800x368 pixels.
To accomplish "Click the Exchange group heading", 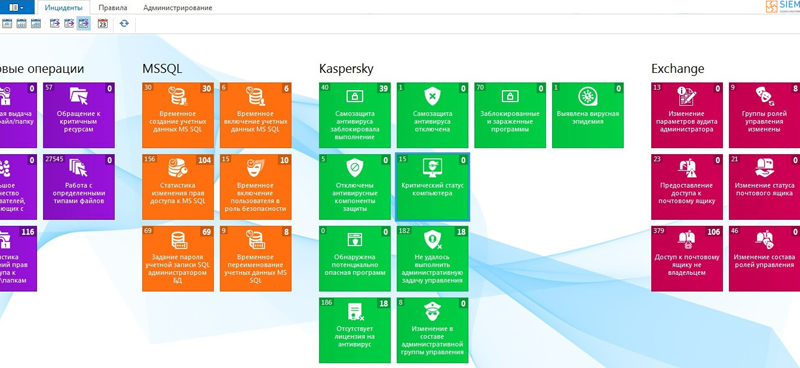I will (x=678, y=69).
